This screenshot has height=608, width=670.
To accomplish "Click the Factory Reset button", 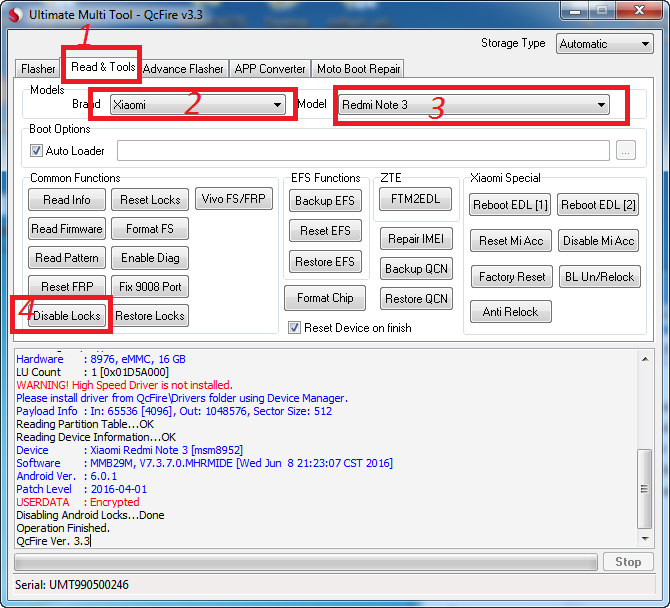I will [512, 276].
